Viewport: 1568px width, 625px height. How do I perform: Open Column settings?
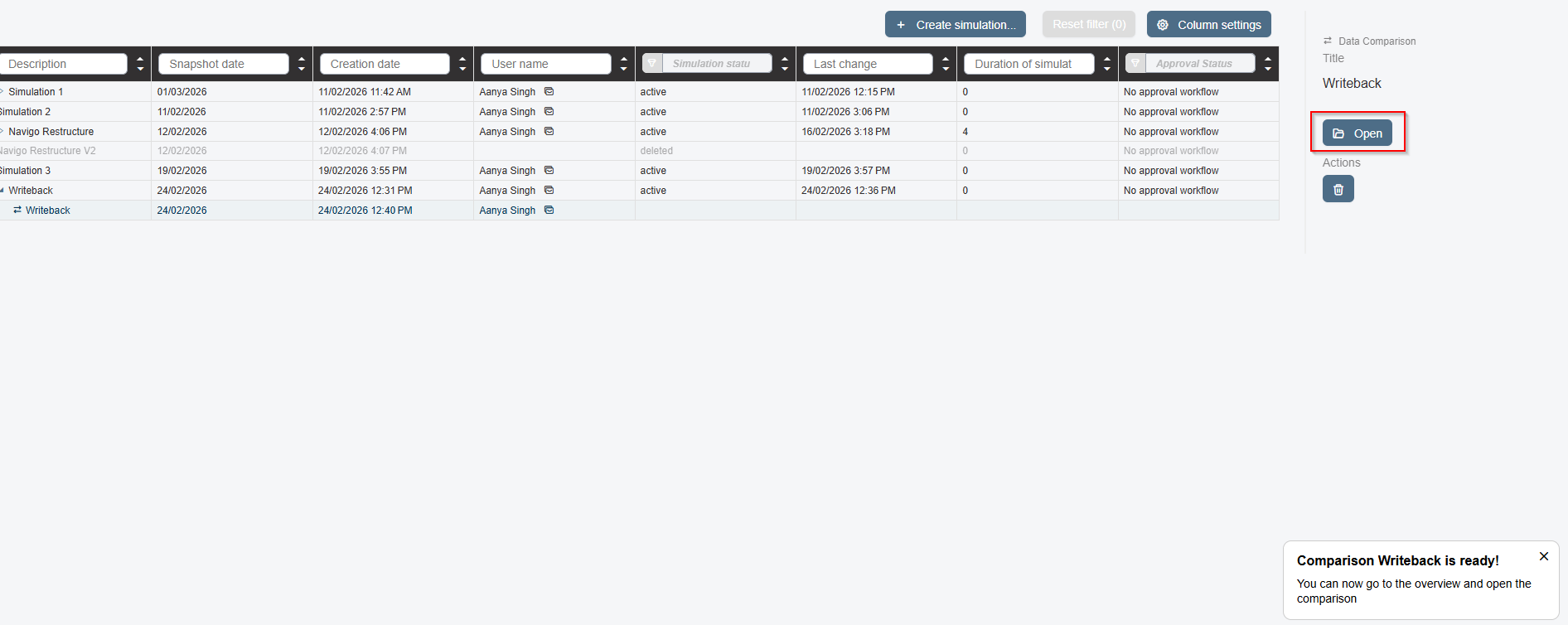click(1209, 25)
